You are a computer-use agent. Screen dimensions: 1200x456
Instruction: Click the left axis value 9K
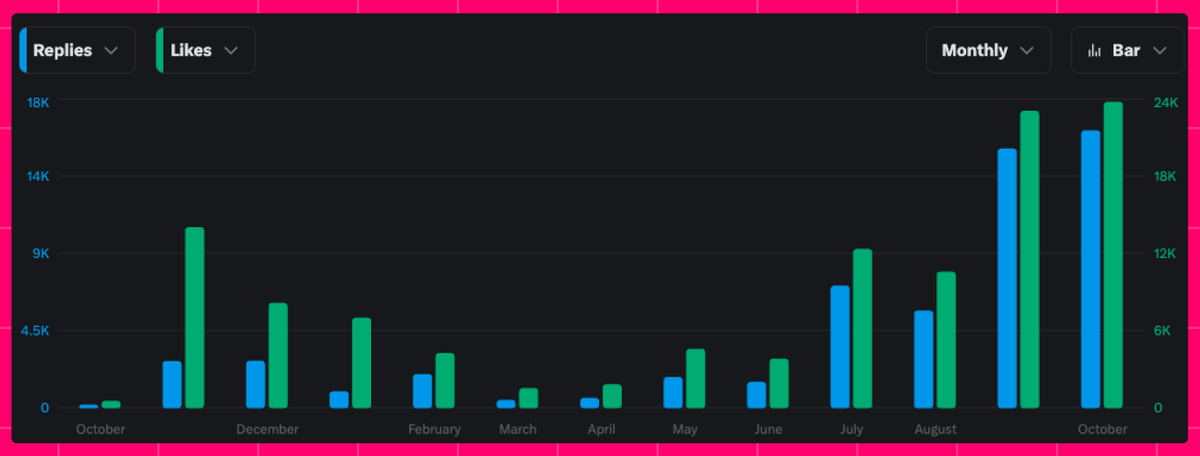coord(41,254)
